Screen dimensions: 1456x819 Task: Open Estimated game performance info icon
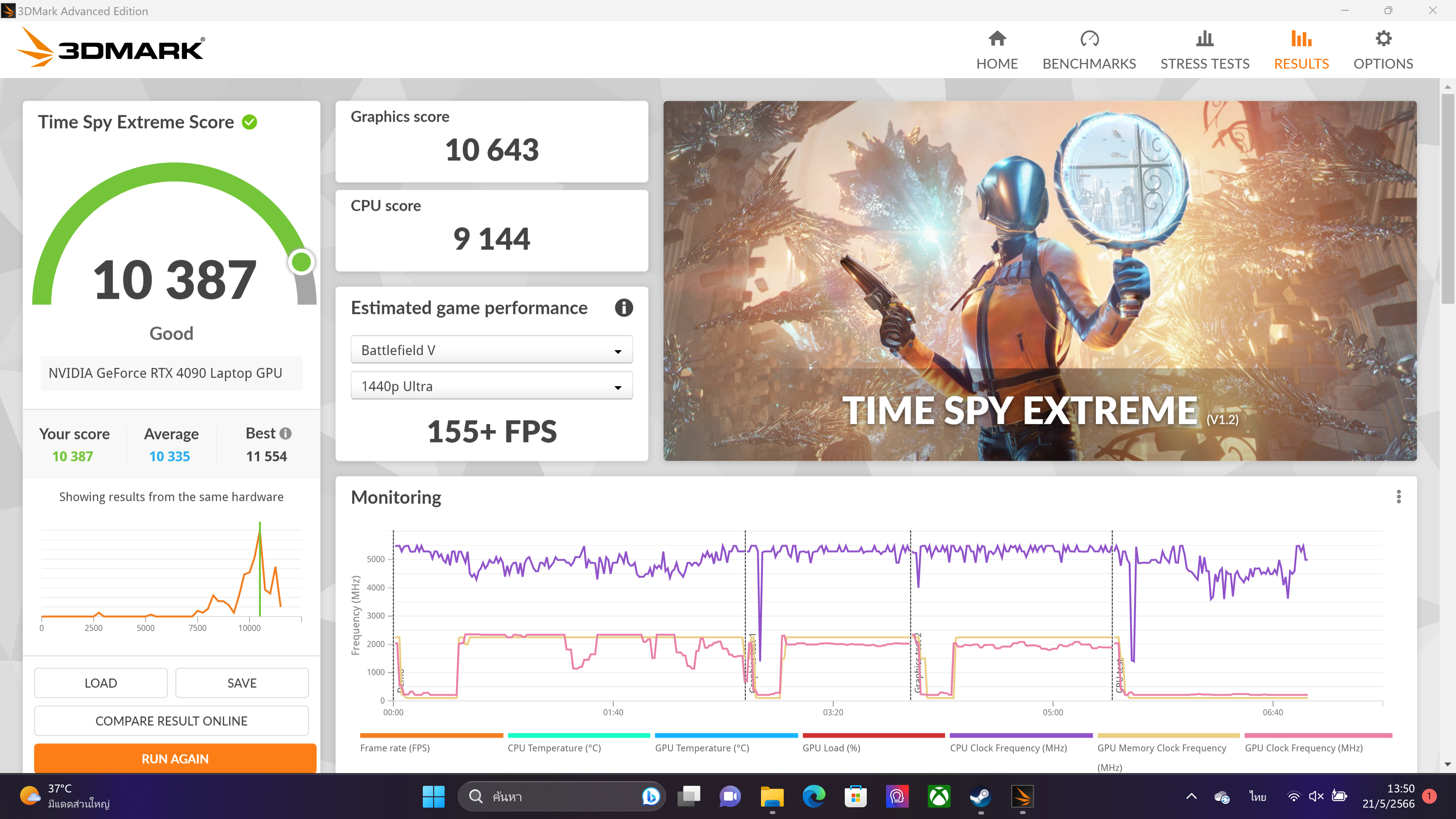tap(623, 308)
